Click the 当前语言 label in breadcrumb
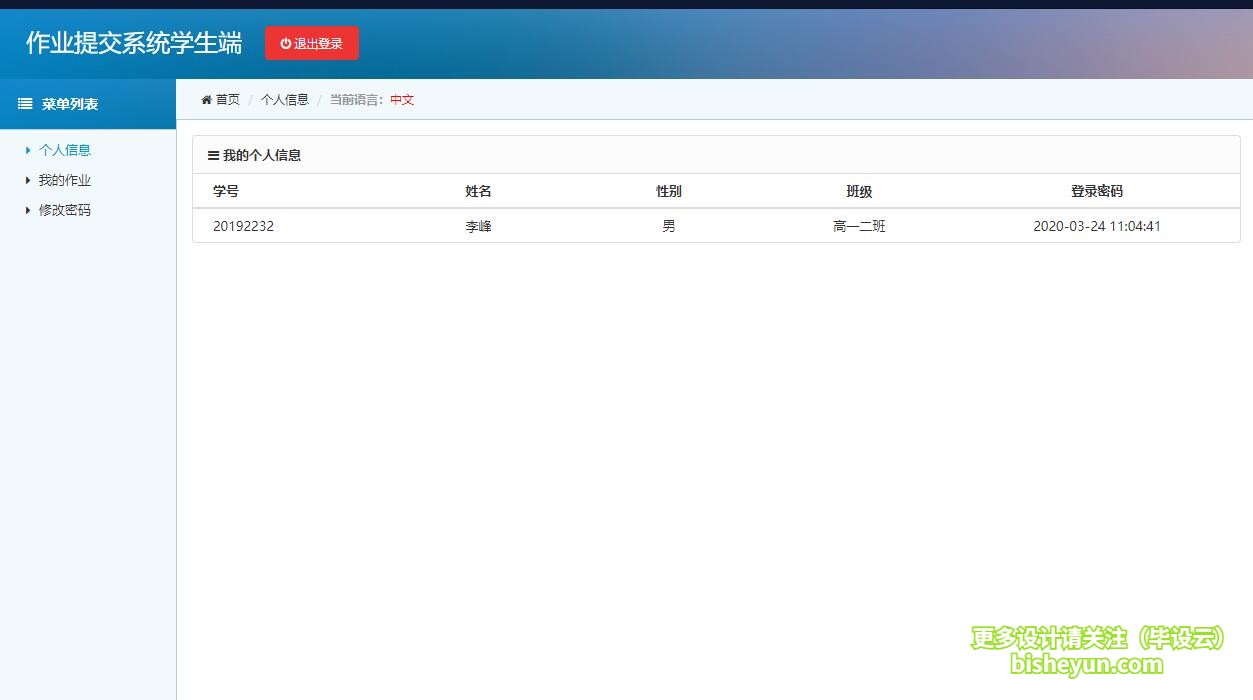 coord(354,100)
